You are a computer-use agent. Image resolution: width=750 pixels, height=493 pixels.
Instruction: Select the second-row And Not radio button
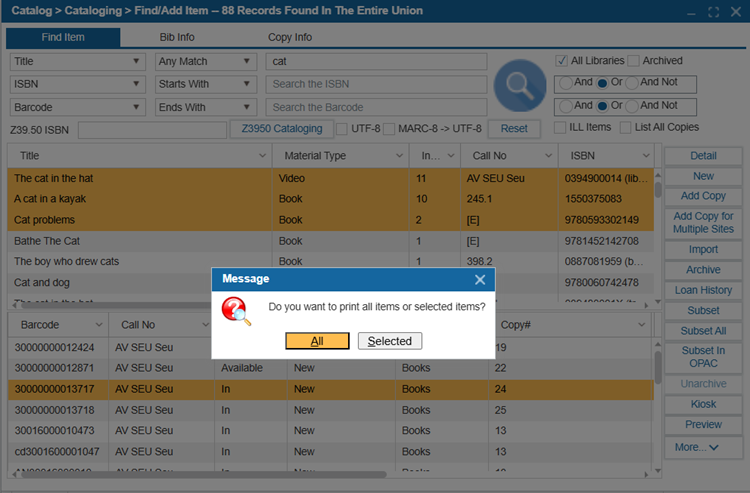point(632,106)
